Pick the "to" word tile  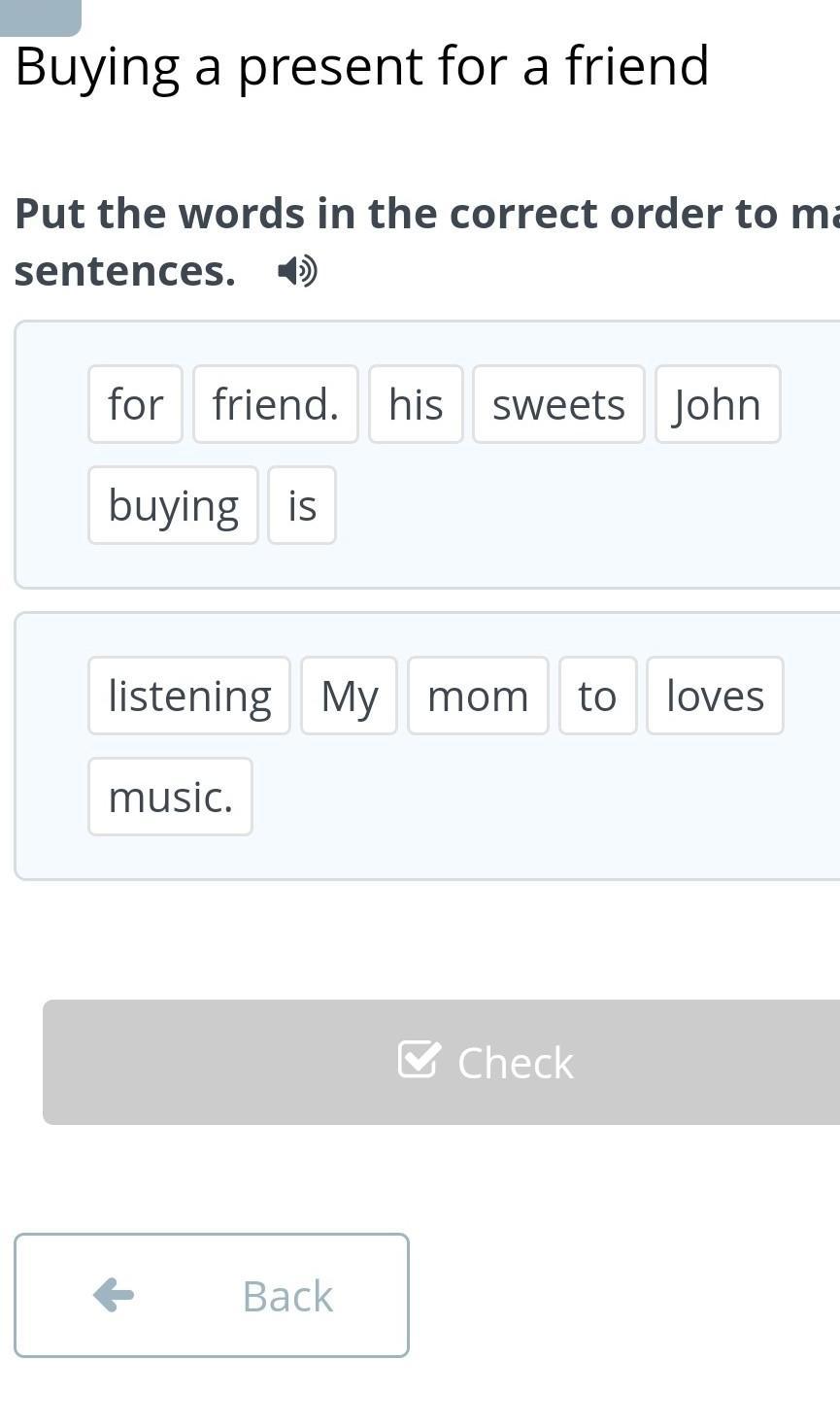point(597,696)
